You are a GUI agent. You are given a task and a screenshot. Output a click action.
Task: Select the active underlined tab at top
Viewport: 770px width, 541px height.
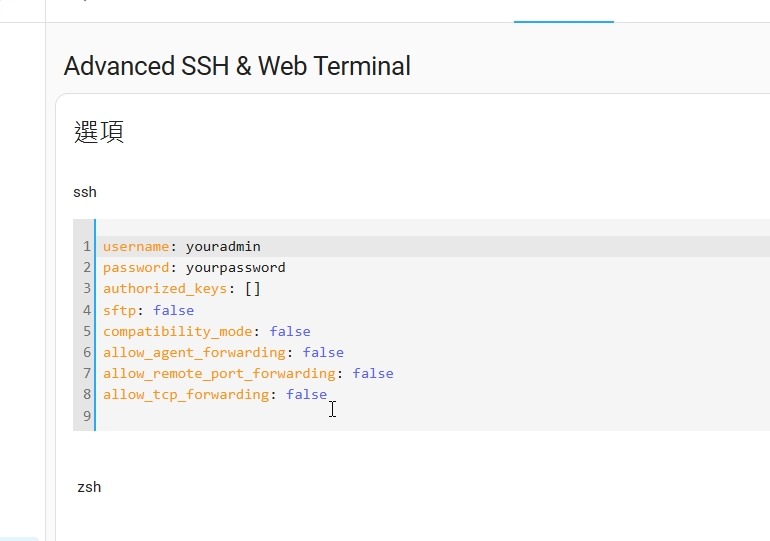pyautogui.click(x=563, y=12)
